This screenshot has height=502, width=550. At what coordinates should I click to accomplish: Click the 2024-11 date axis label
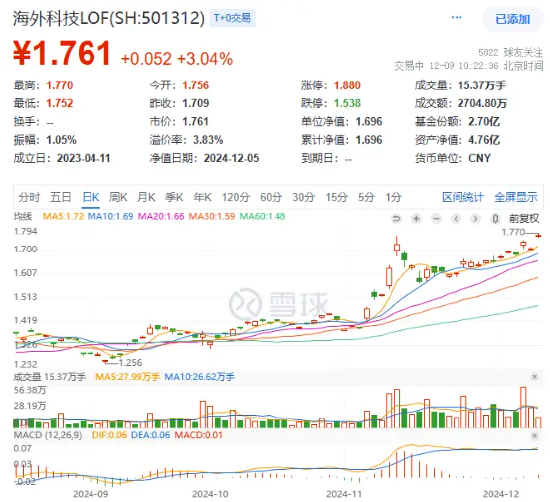pyautogui.click(x=344, y=494)
